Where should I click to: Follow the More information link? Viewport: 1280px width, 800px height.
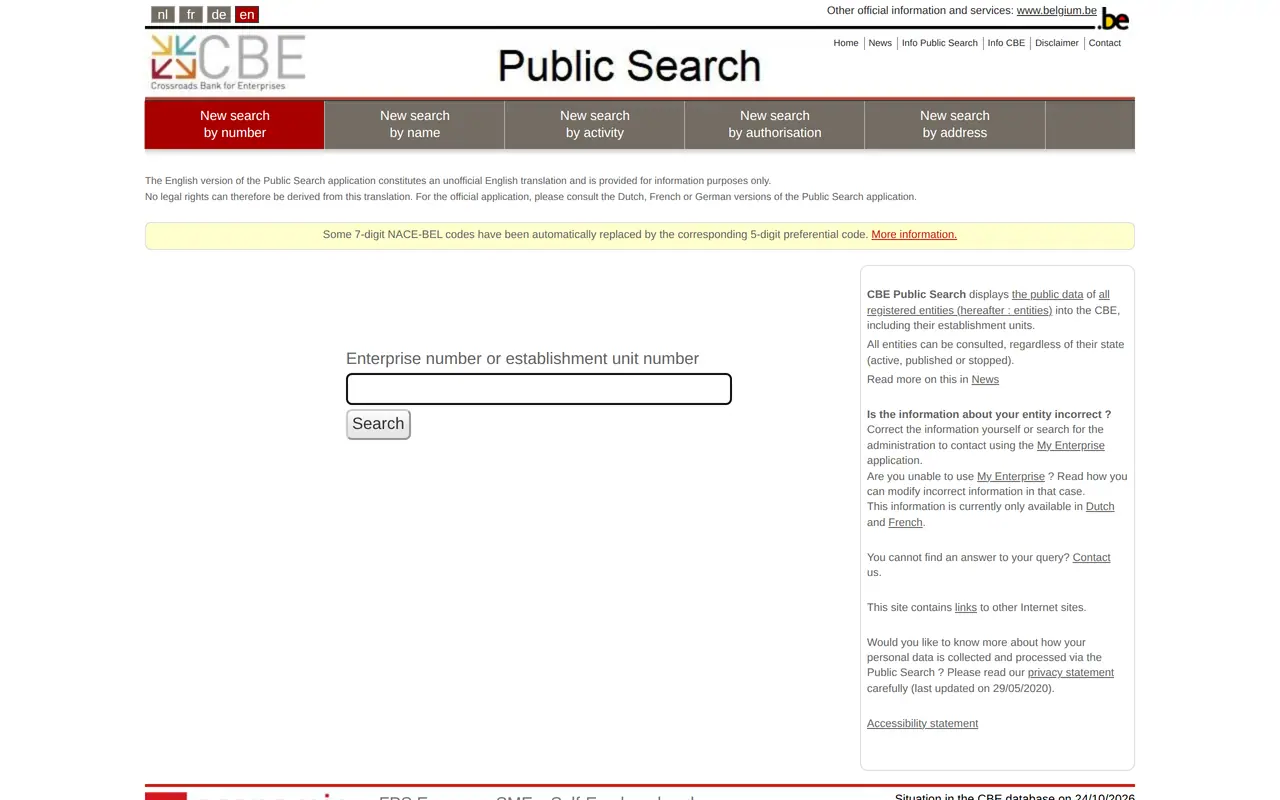(914, 234)
